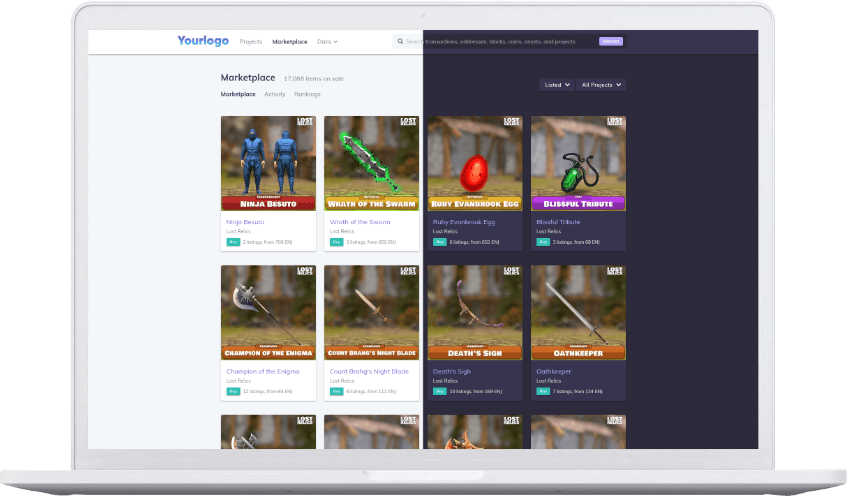The width and height of the screenshot is (848, 497).
Task: Click Lost Relics under Oathkeeper
Action: (548, 381)
